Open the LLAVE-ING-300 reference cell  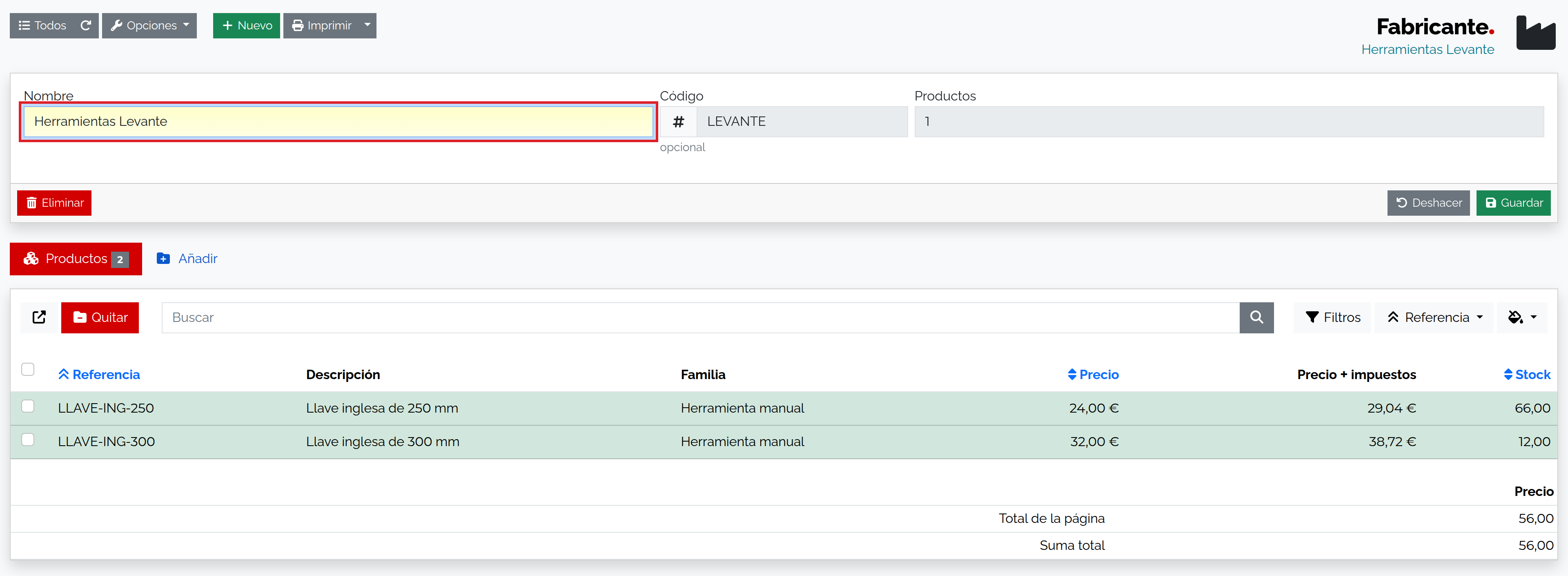(107, 442)
